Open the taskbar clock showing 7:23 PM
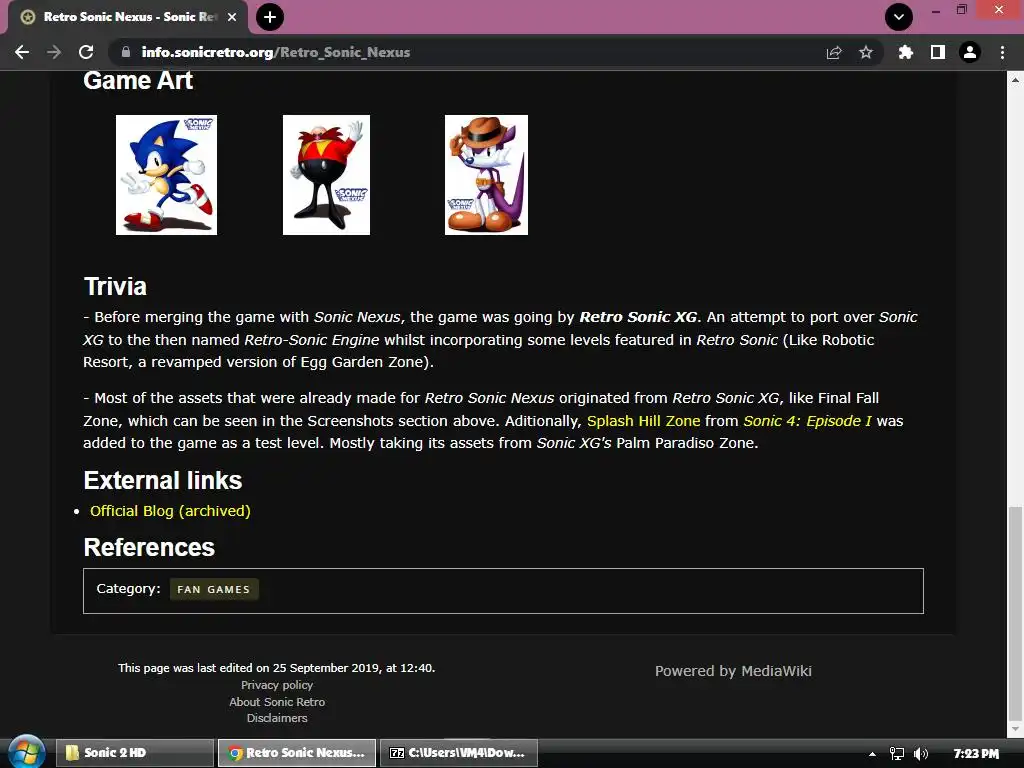This screenshot has height=768, width=1024. 976,754
